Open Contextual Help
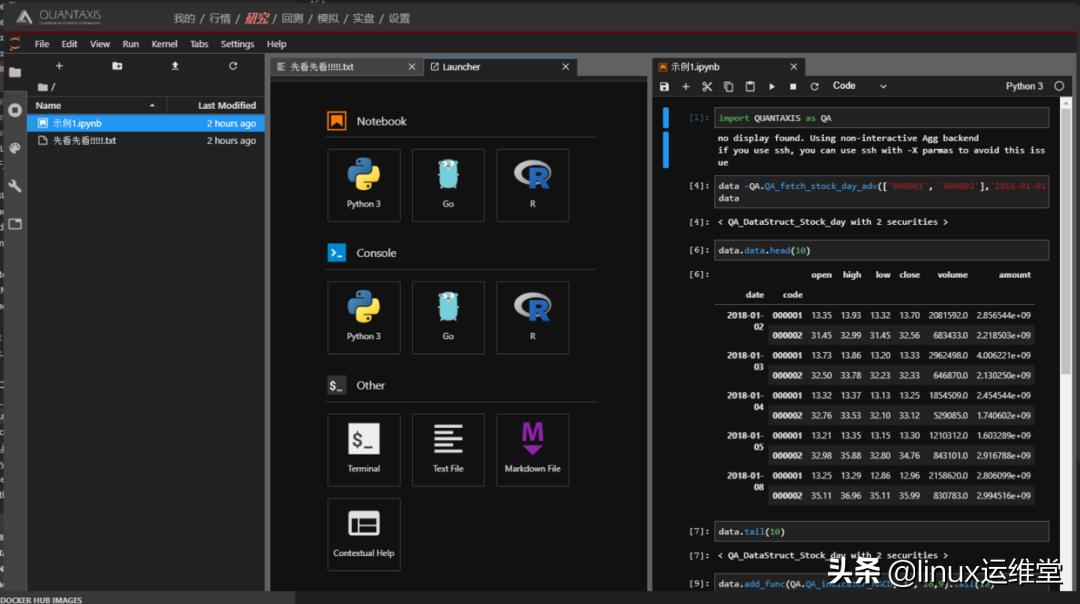The width and height of the screenshot is (1080, 604). click(364, 534)
